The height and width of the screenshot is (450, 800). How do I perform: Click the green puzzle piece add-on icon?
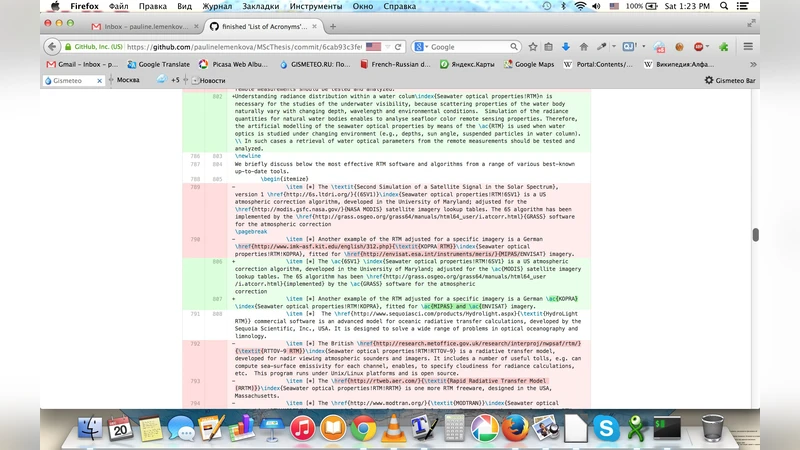(x=723, y=46)
